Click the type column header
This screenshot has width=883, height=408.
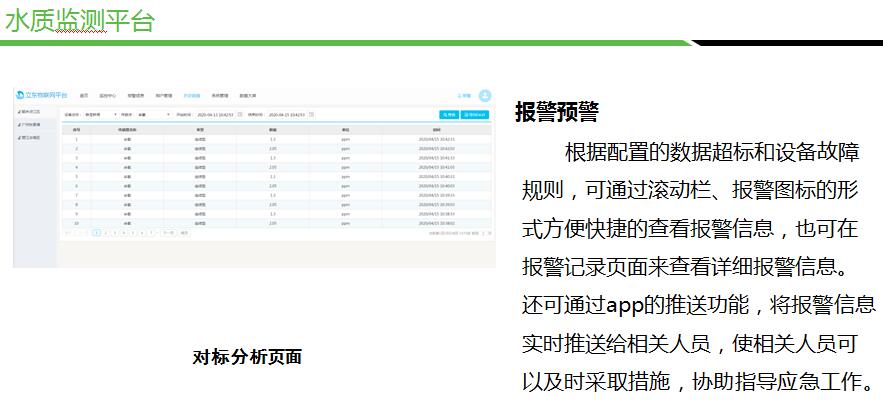(x=200, y=130)
